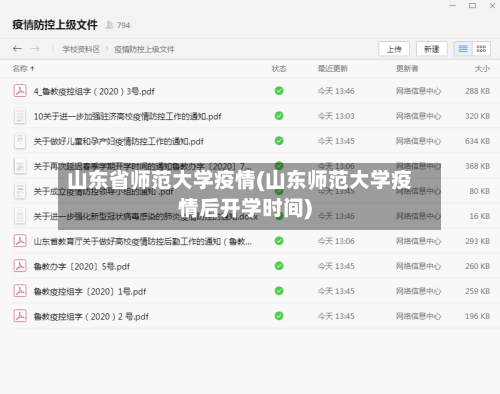Click sync status of 鲁教办字 5号.pdf
Image resolution: width=500 pixels, height=394 pixels.
point(279,266)
